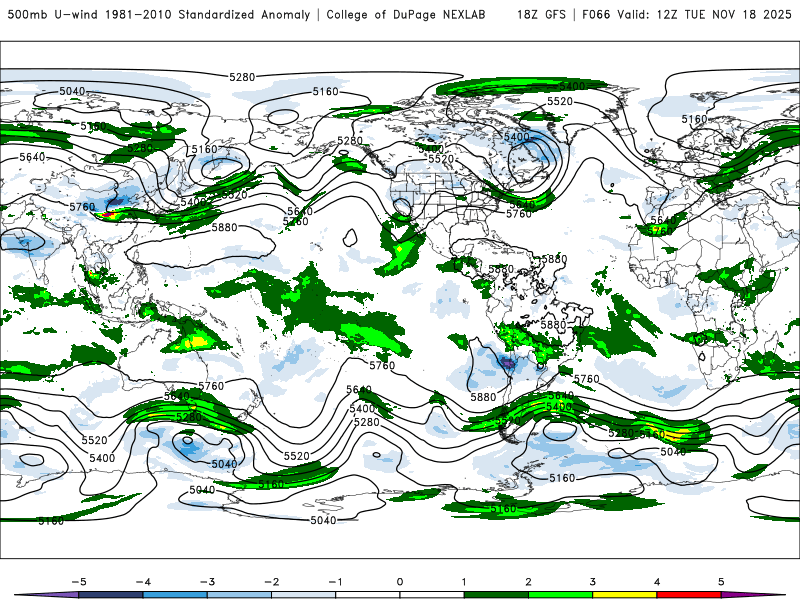Click the '500mb U-wind 1981-2010 Standardized Anomaly' title
This screenshot has height=600, width=800.
pyautogui.click(x=159, y=14)
